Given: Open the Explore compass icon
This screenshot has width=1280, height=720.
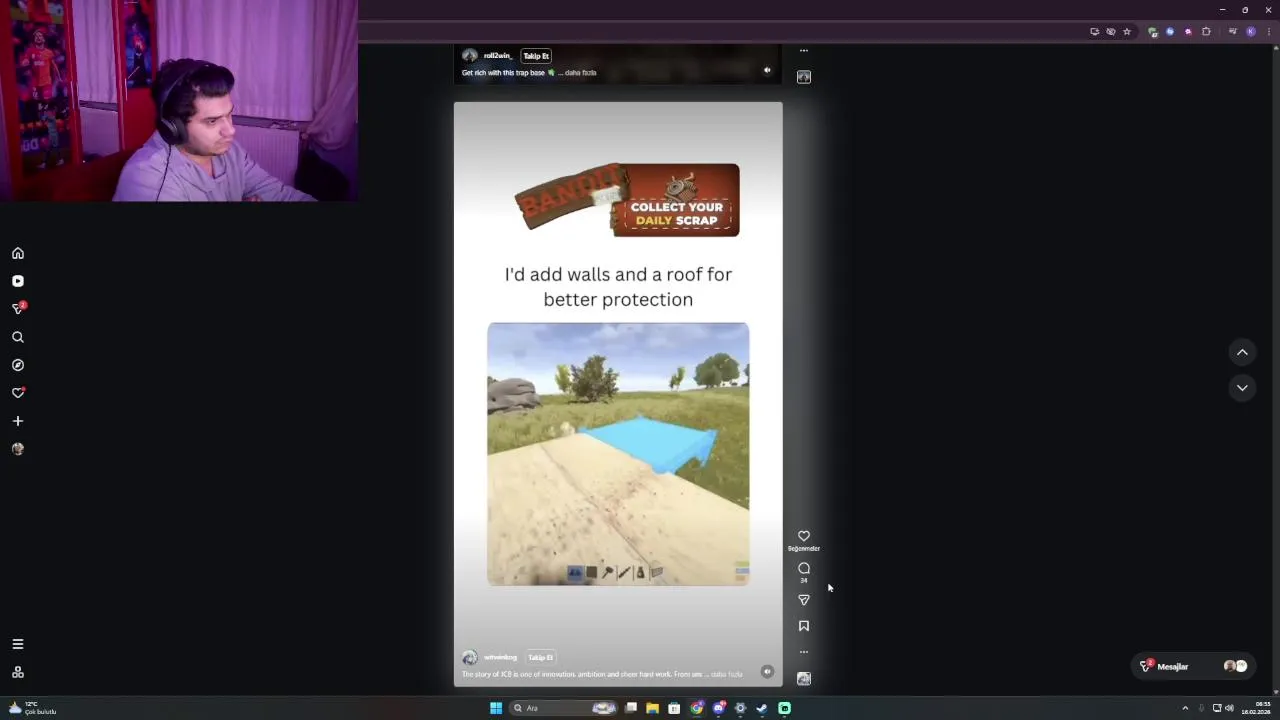Looking at the screenshot, I should (x=18, y=365).
